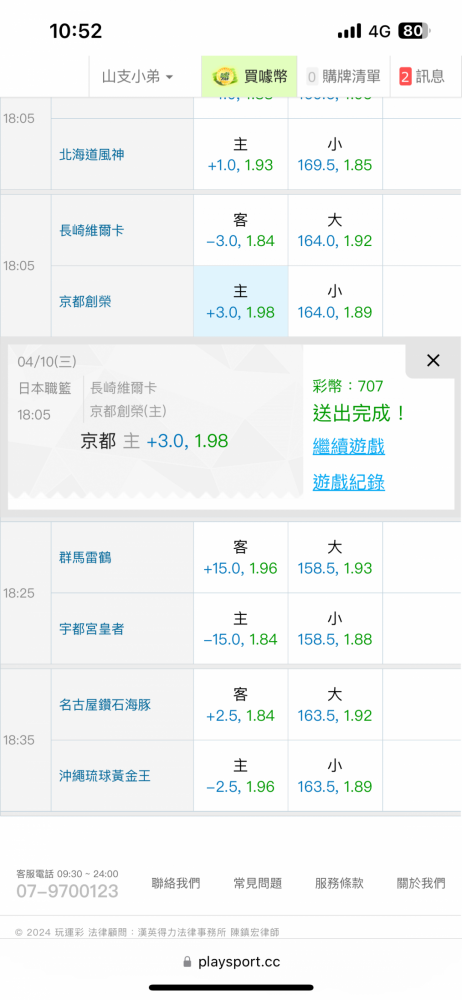This screenshot has width=462, height=1000.
Task: Pick 大 164.0, 1.92 over bet
Action: pyautogui.click(x=335, y=230)
